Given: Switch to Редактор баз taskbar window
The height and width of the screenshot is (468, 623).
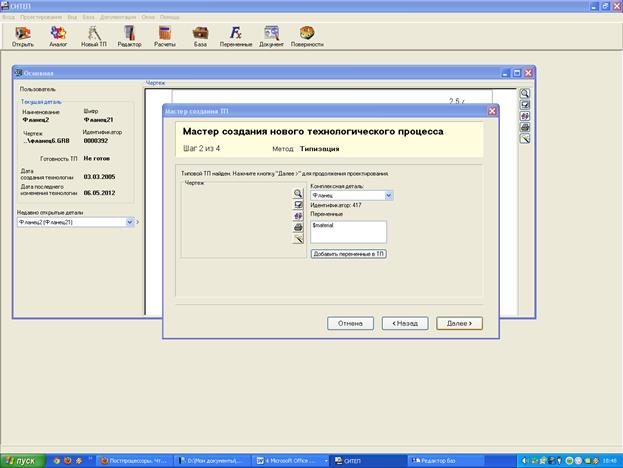Looking at the screenshot, I should coord(447,461).
